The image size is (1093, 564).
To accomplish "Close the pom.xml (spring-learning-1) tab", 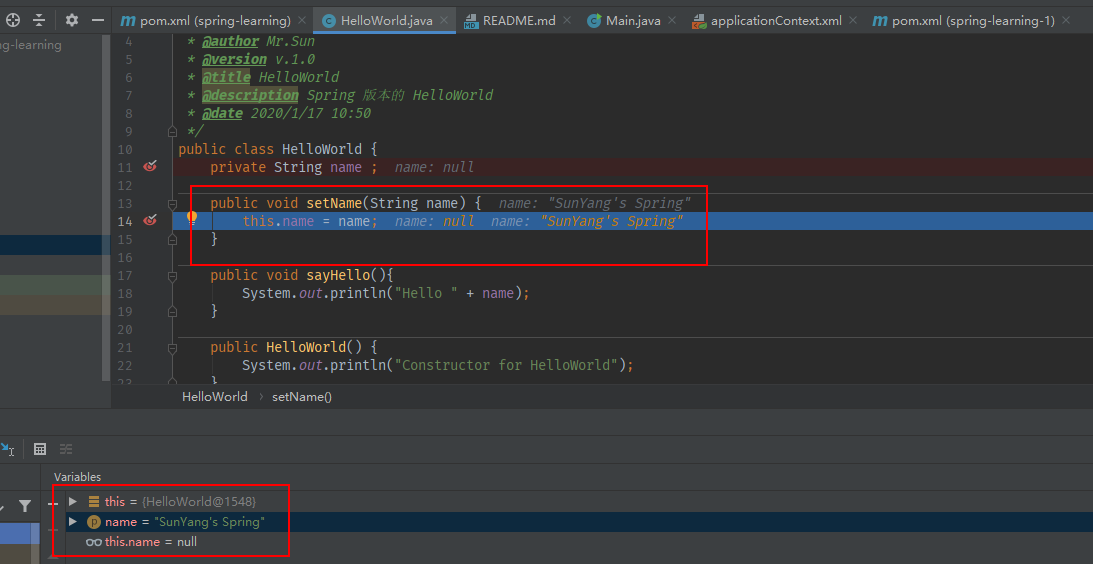I will click(1065, 21).
